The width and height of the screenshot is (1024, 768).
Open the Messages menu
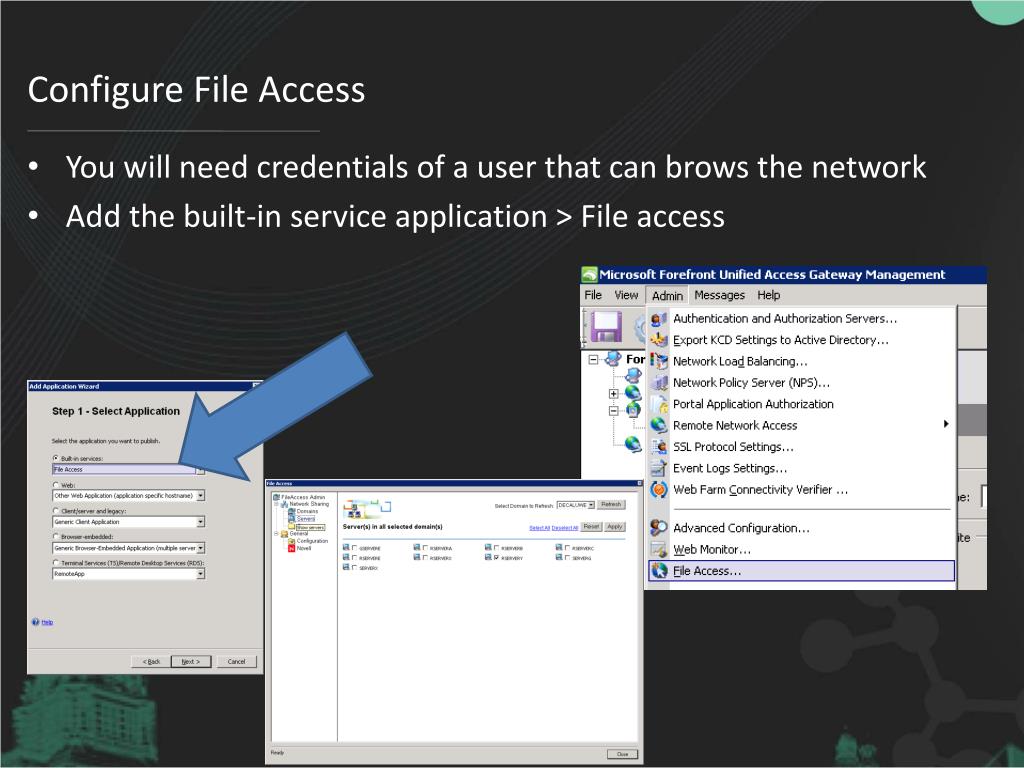pyautogui.click(x=720, y=295)
